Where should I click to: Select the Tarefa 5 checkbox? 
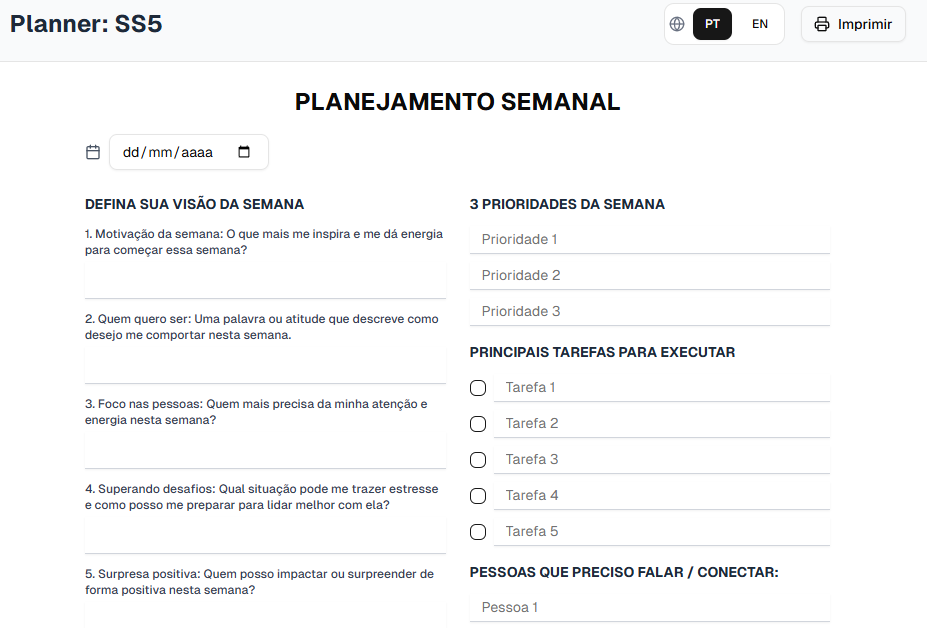478,532
